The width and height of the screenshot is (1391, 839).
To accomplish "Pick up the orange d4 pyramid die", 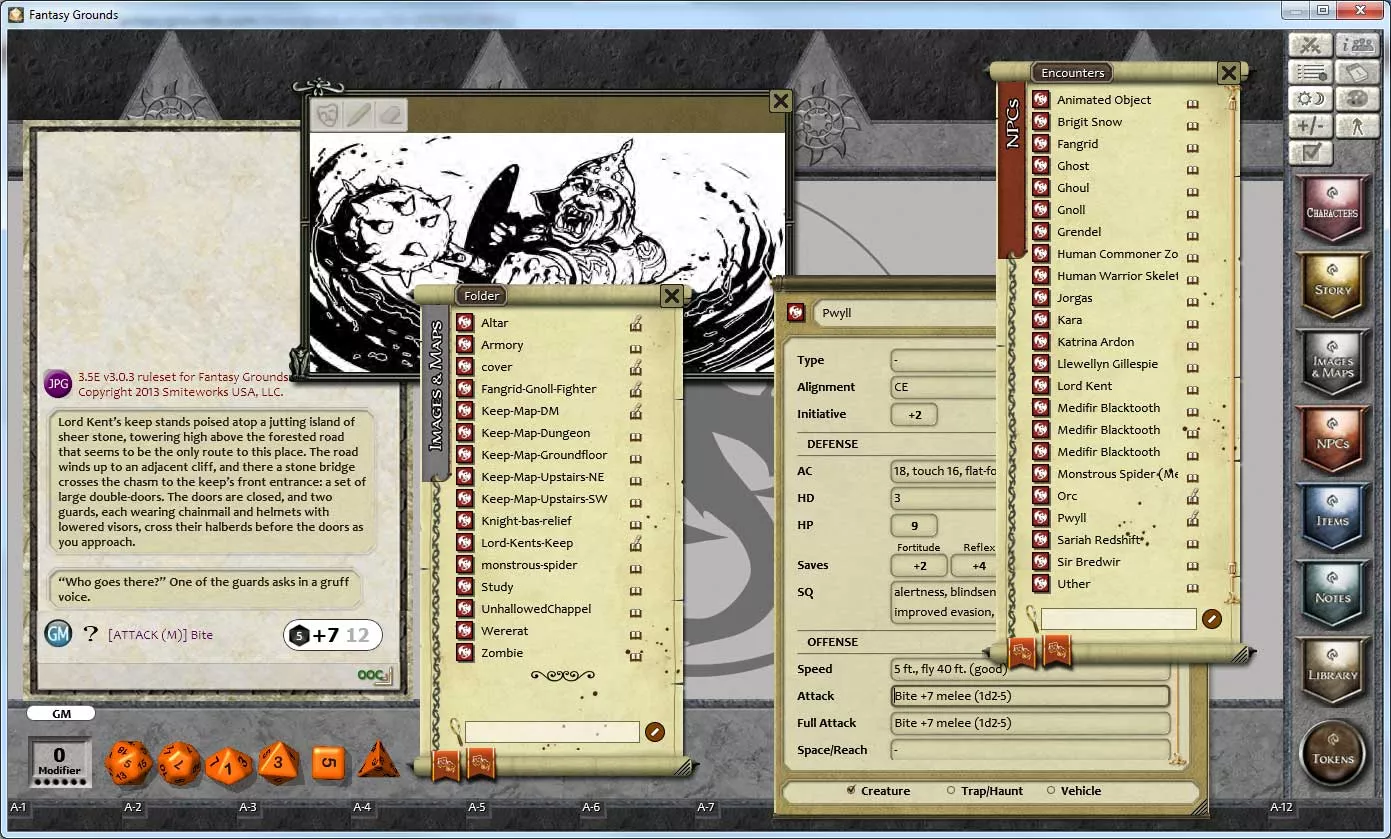I will point(378,760).
